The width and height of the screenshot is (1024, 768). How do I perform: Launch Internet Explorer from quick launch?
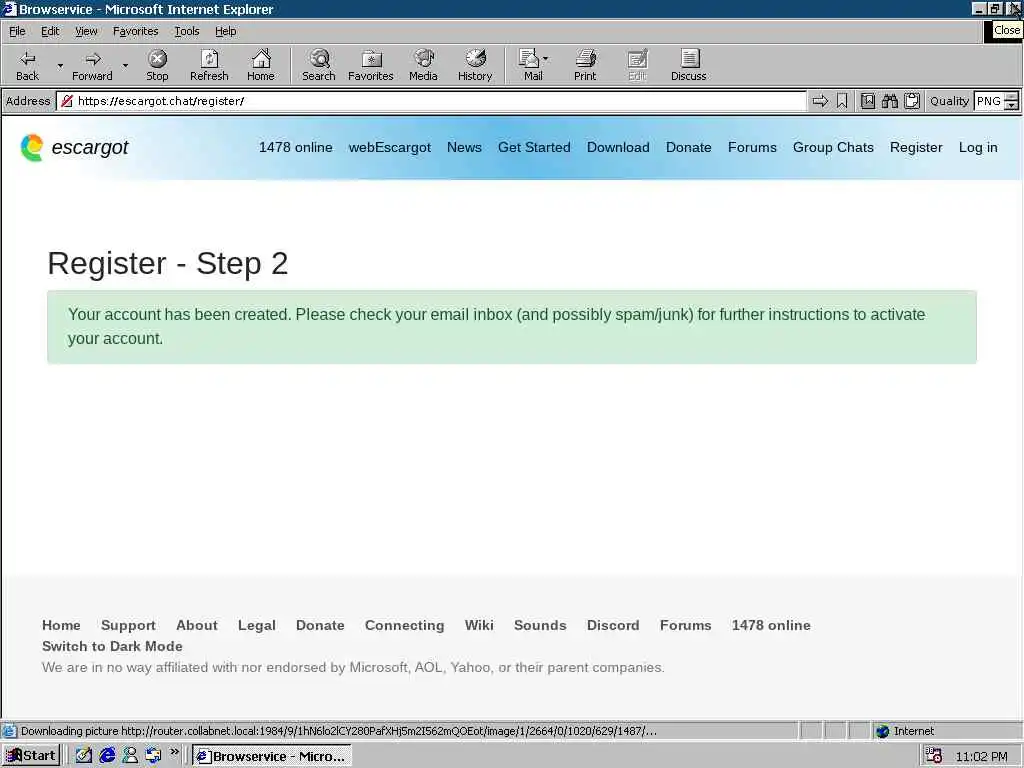coord(107,756)
